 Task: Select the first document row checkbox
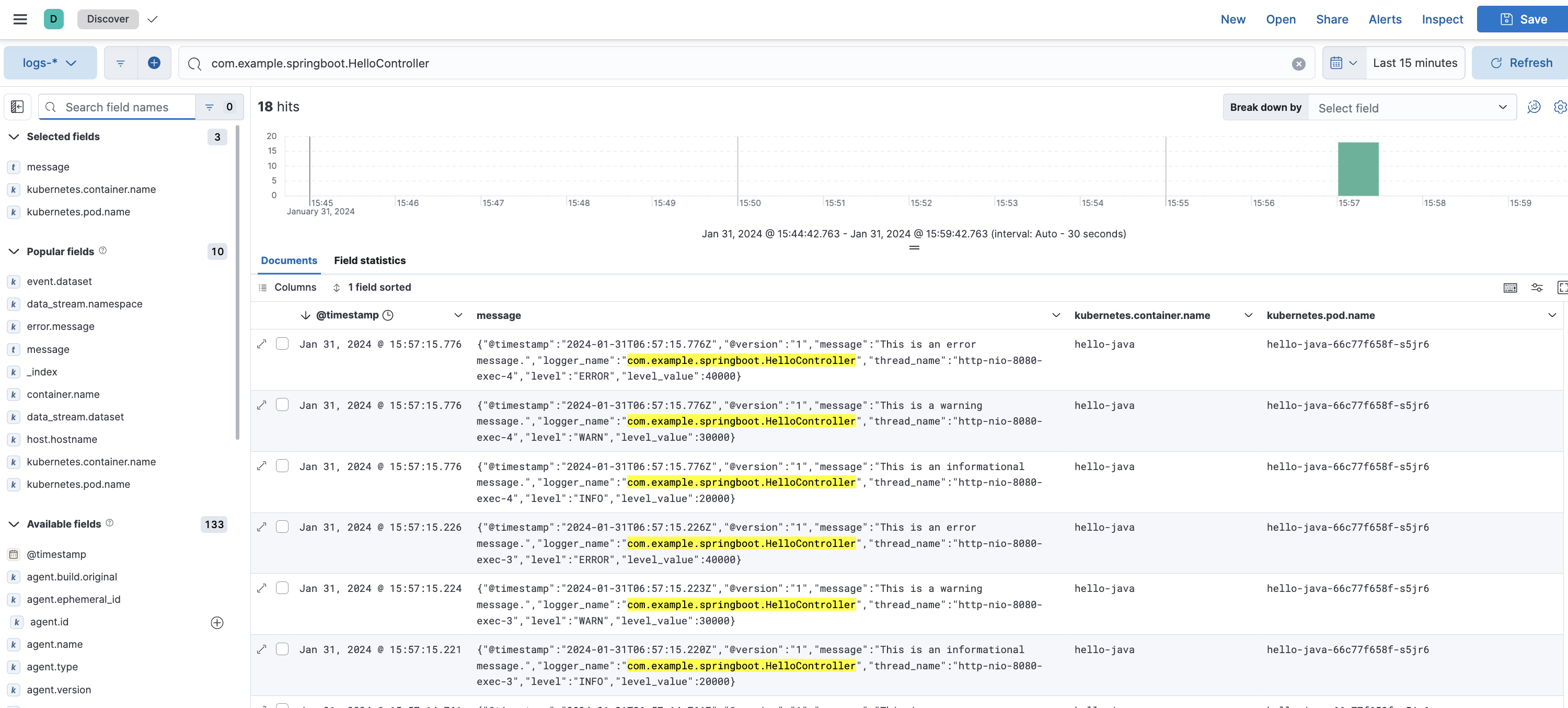(282, 344)
